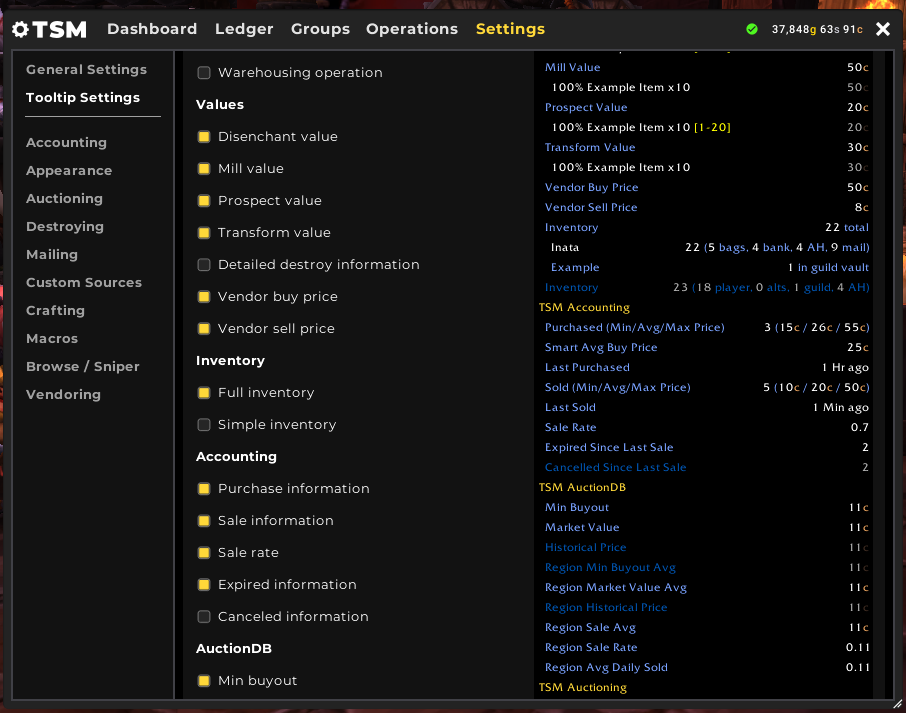The image size is (906, 713).
Task: Click the Last Purchased tooltip line
Action: click(x=706, y=367)
